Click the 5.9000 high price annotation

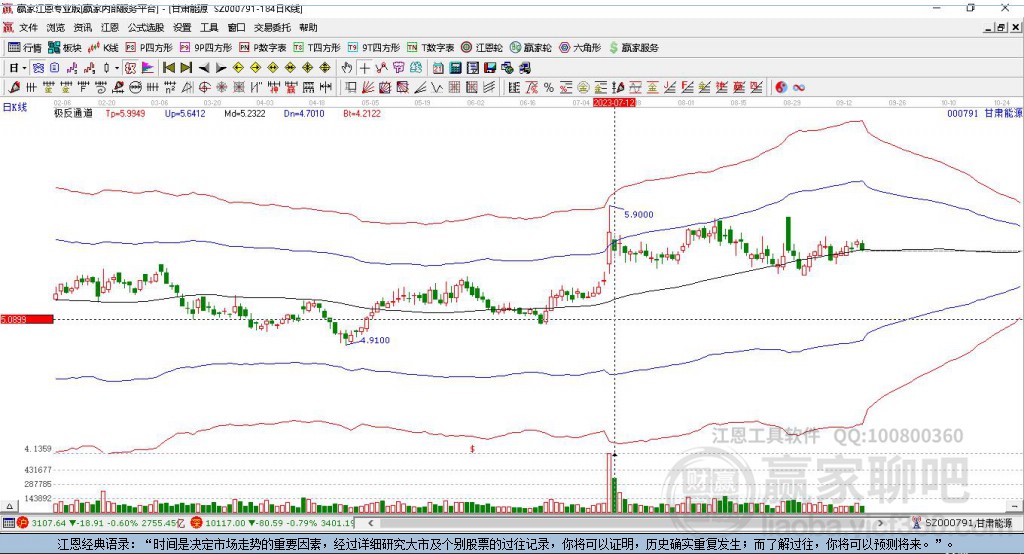639,214
